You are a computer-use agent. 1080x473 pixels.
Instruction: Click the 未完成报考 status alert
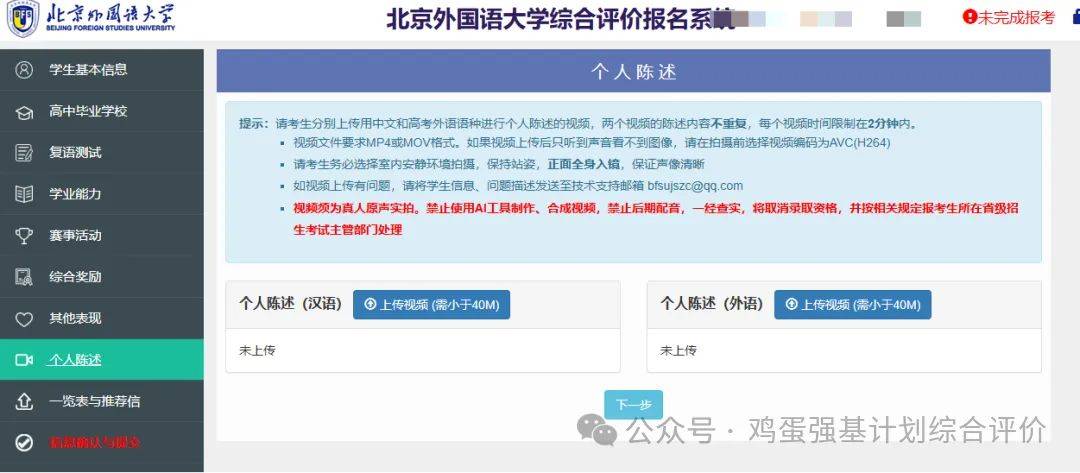point(1009,18)
